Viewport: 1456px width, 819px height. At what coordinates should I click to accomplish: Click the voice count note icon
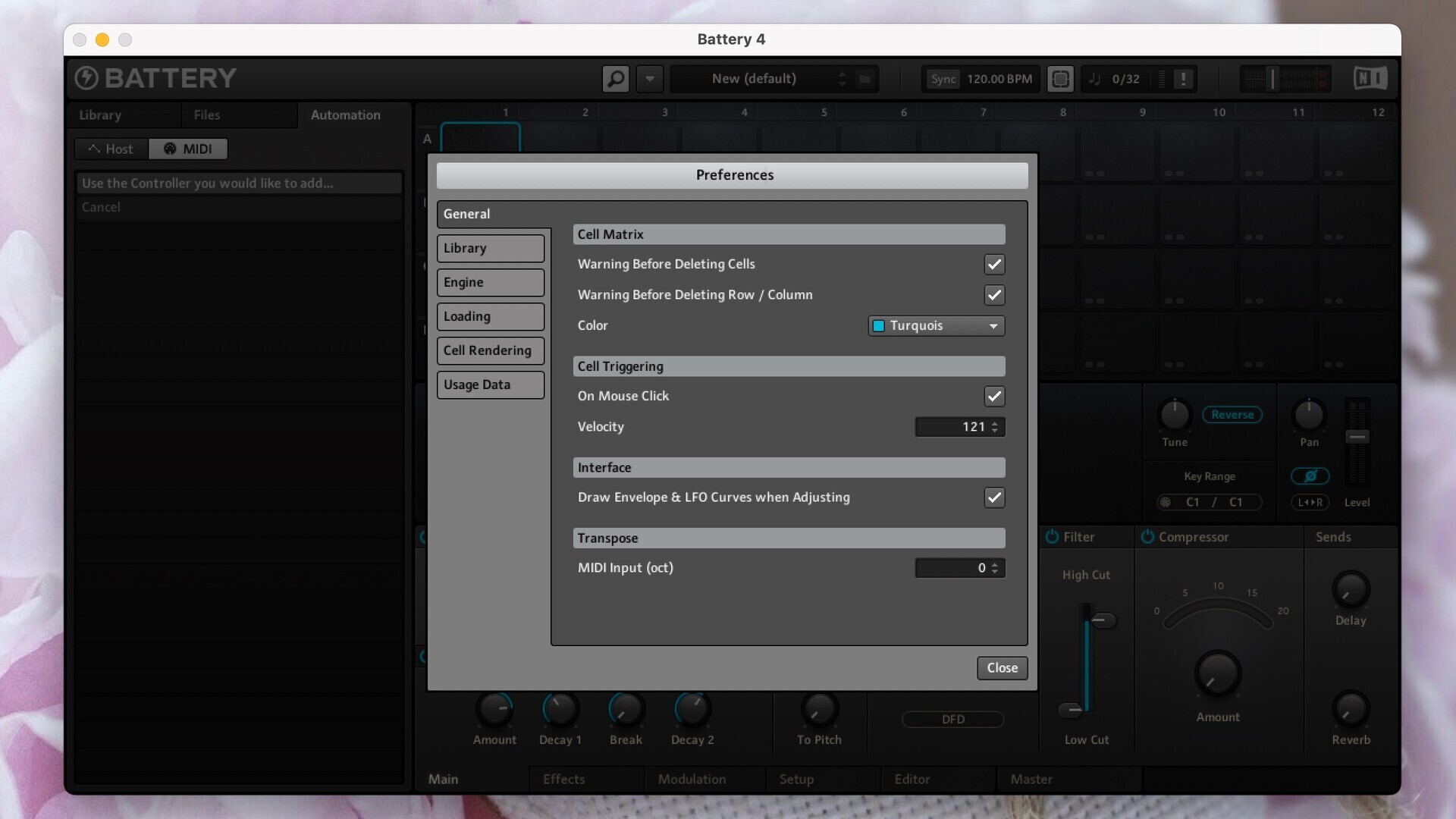coord(1094,79)
